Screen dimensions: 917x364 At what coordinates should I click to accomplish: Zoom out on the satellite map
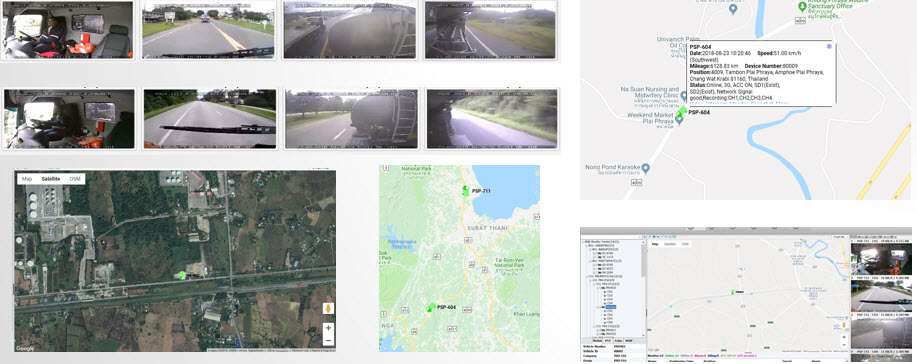[x=329, y=340]
